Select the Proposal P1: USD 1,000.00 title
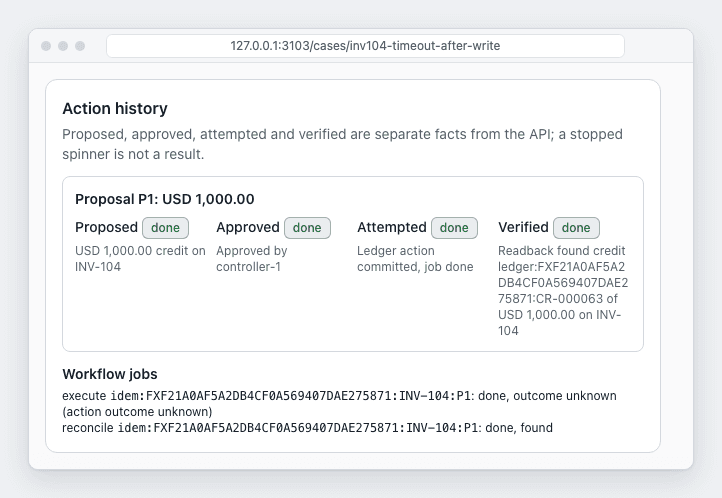The height and width of the screenshot is (498, 722). coord(164,199)
